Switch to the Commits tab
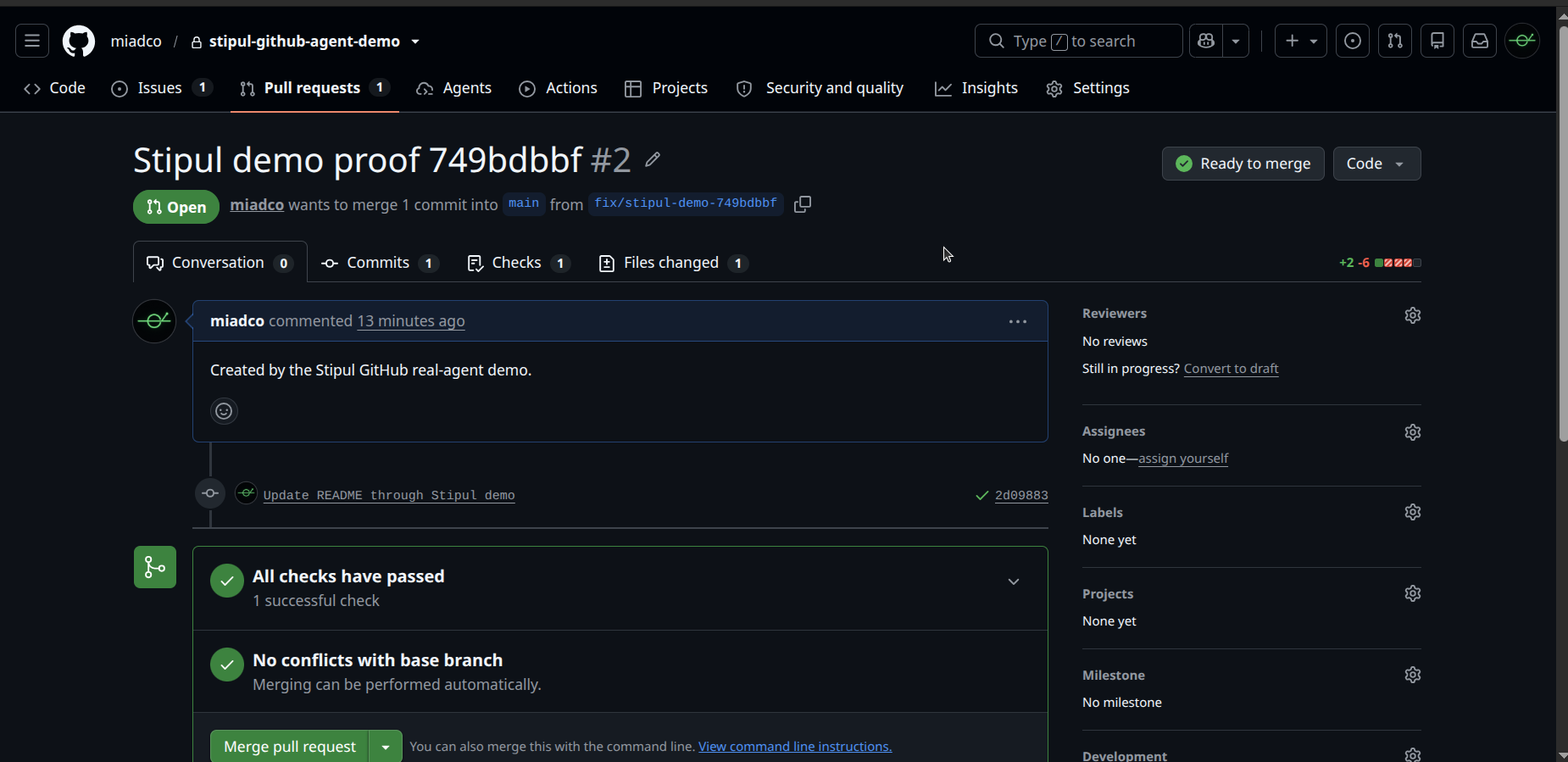This screenshot has width=1568, height=762. click(380, 263)
